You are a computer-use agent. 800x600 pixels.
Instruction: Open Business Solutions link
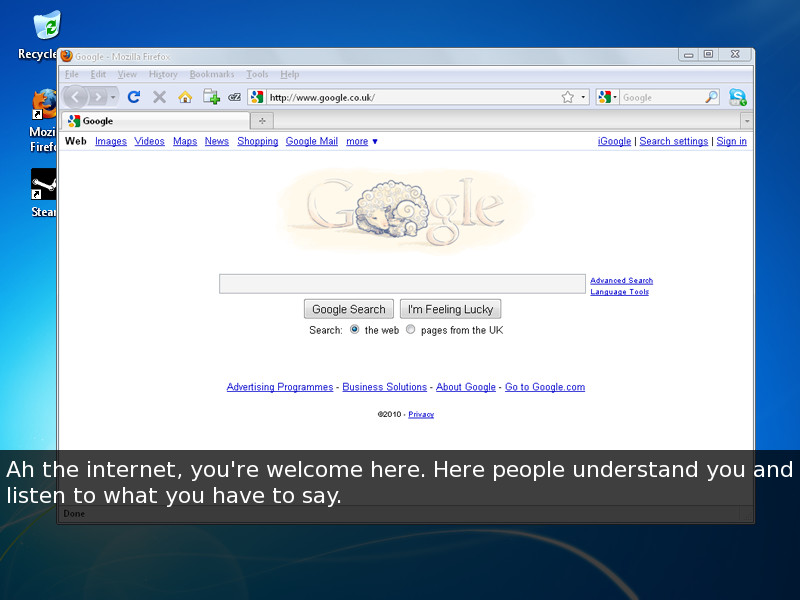385,387
